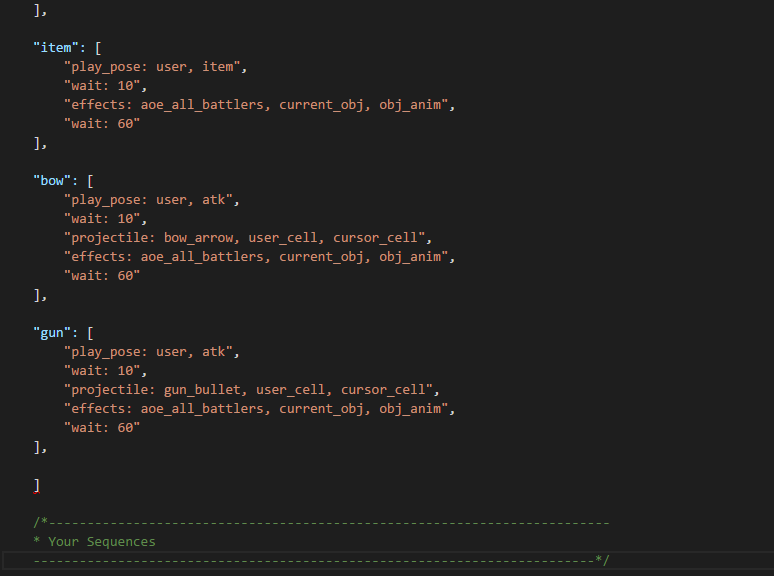The height and width of the screenshot is (576, 774).
Task: Click the gun_bullet projectile line
Action: tap(248, 390)
